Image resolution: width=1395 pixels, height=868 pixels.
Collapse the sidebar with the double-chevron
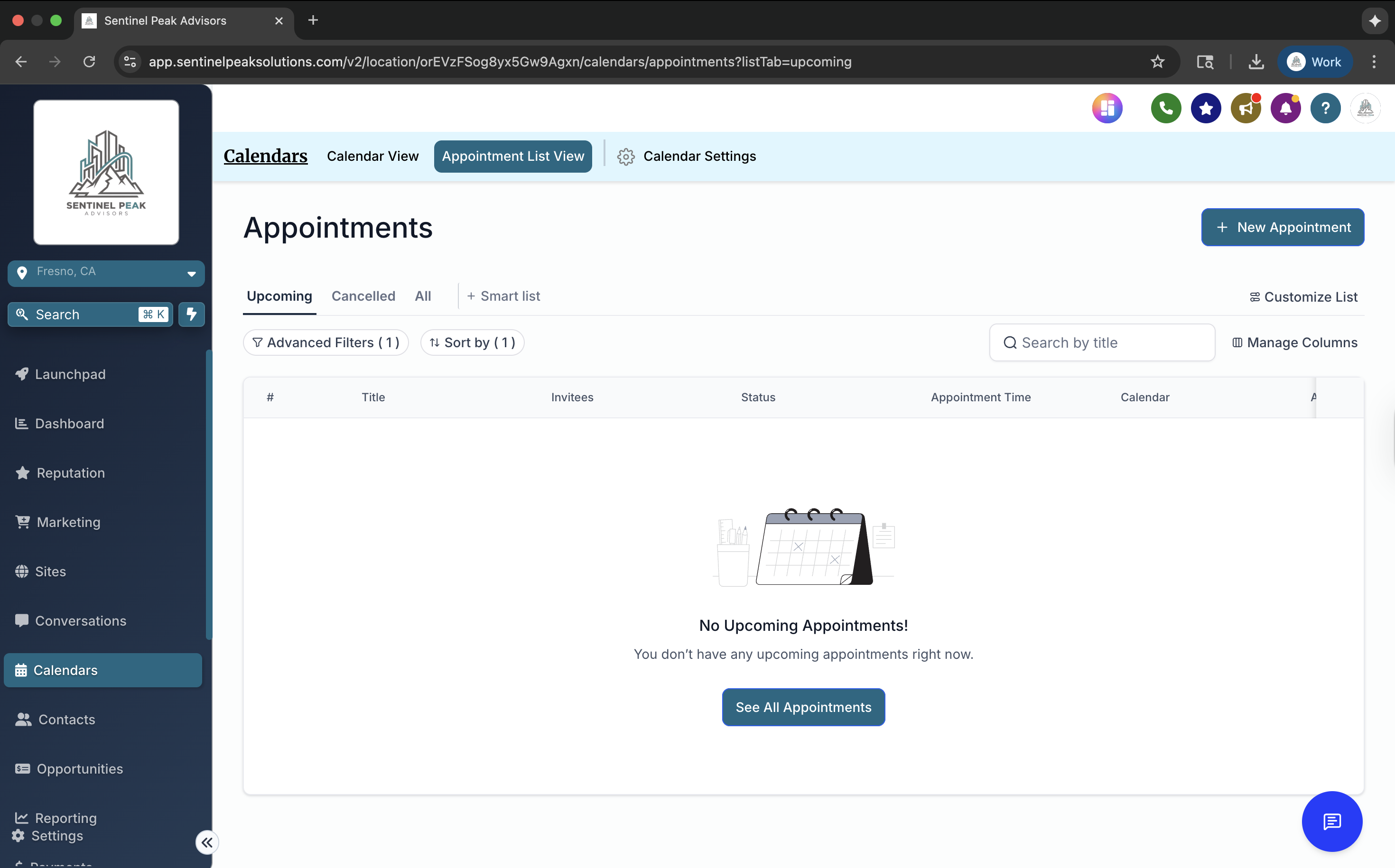(x=207, y=842)
